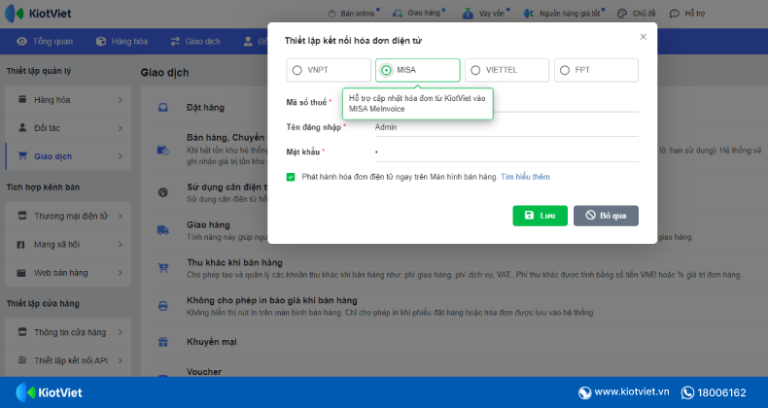This screenshot has height=408, width=768.
Task: Click the Lưu save button
Action: [x=540, y=215]
